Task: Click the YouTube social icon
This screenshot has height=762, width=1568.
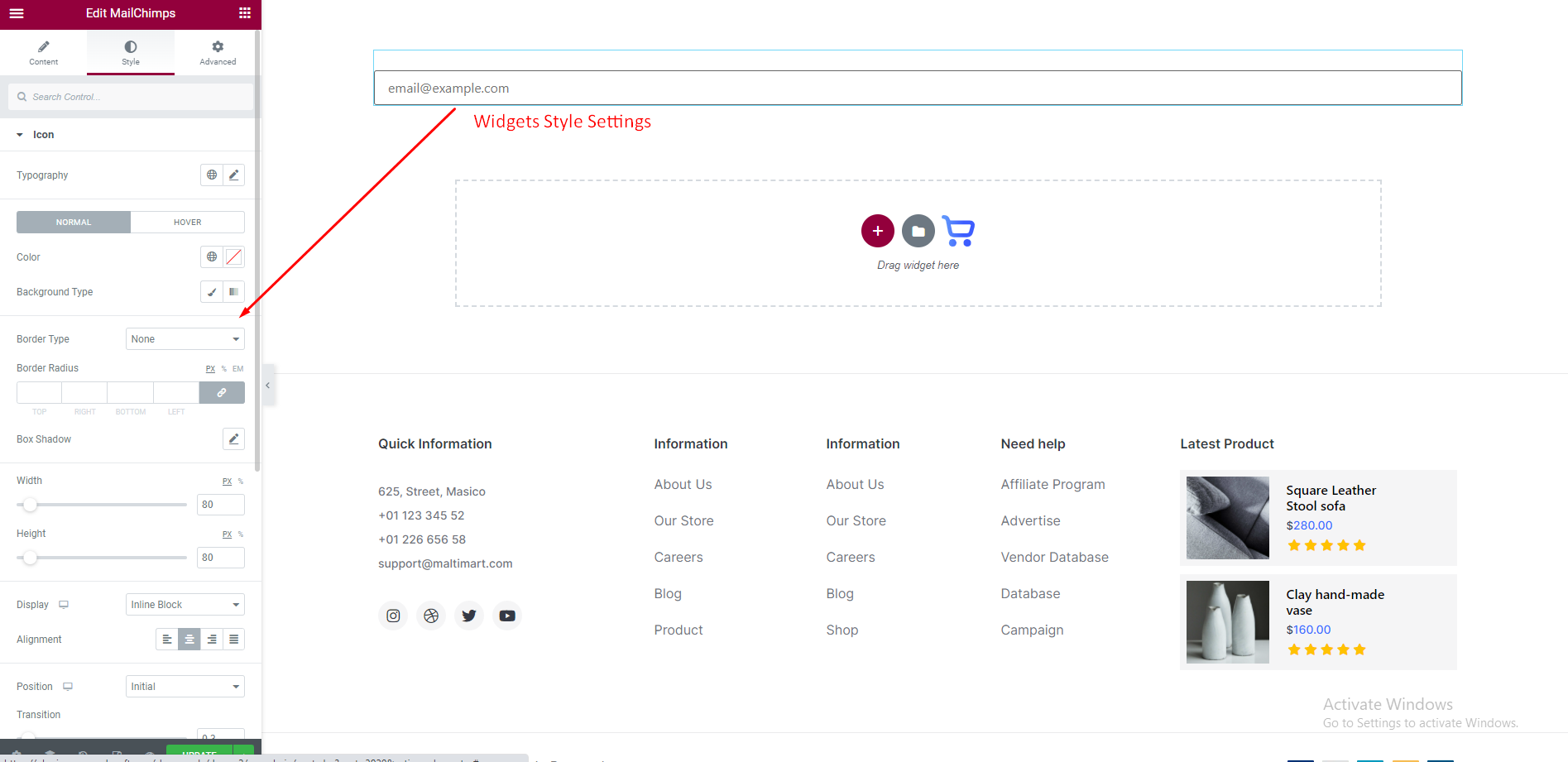Action: [x=507, y=616]
